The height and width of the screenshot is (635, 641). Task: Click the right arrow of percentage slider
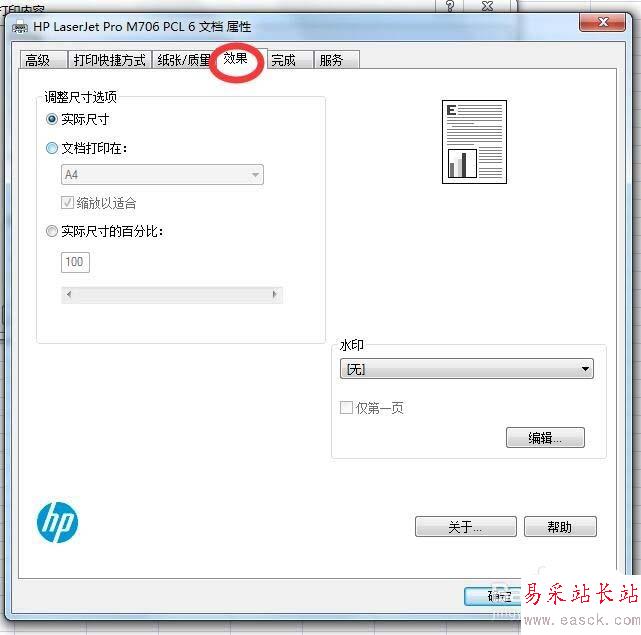point(275,294)
